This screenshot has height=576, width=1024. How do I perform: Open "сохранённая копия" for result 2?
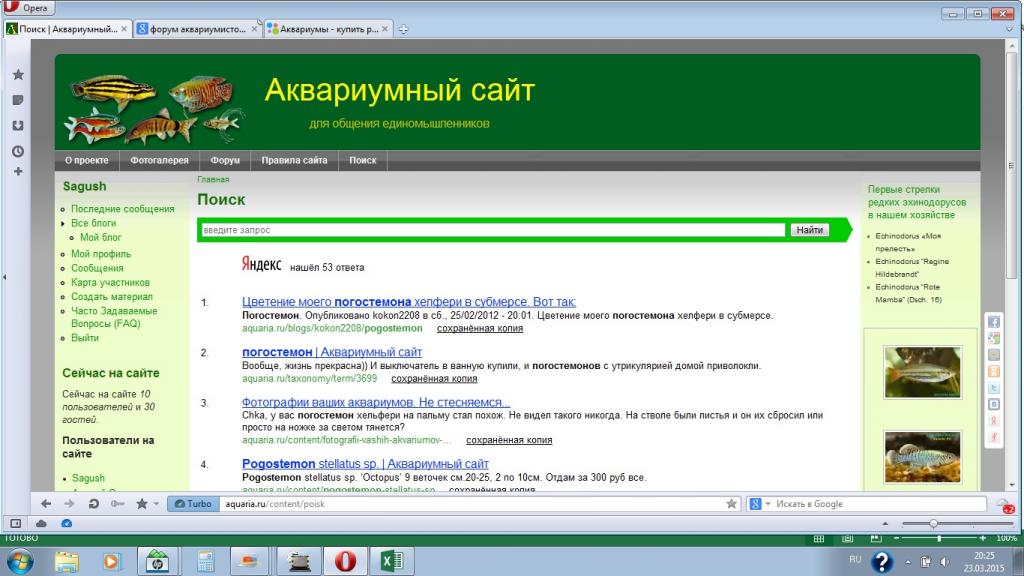pos(434,379)
